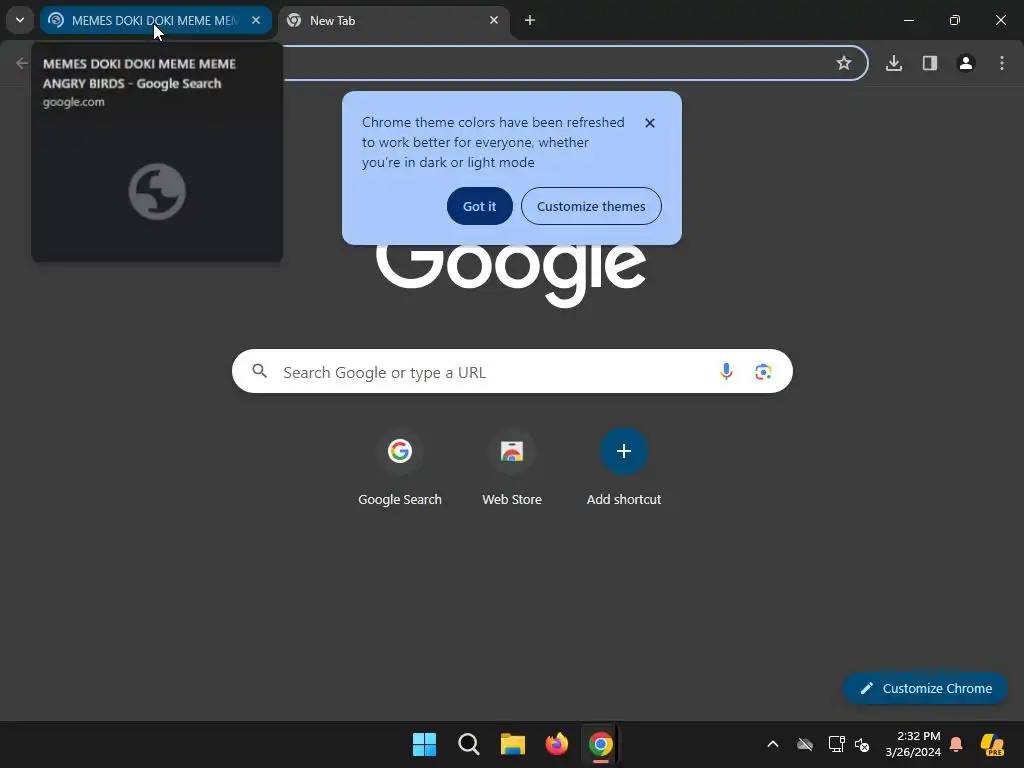Viewport: 1024px width, 768px height.
Task: Launch Firefox from the taskbar
Action: click(556, 744)
